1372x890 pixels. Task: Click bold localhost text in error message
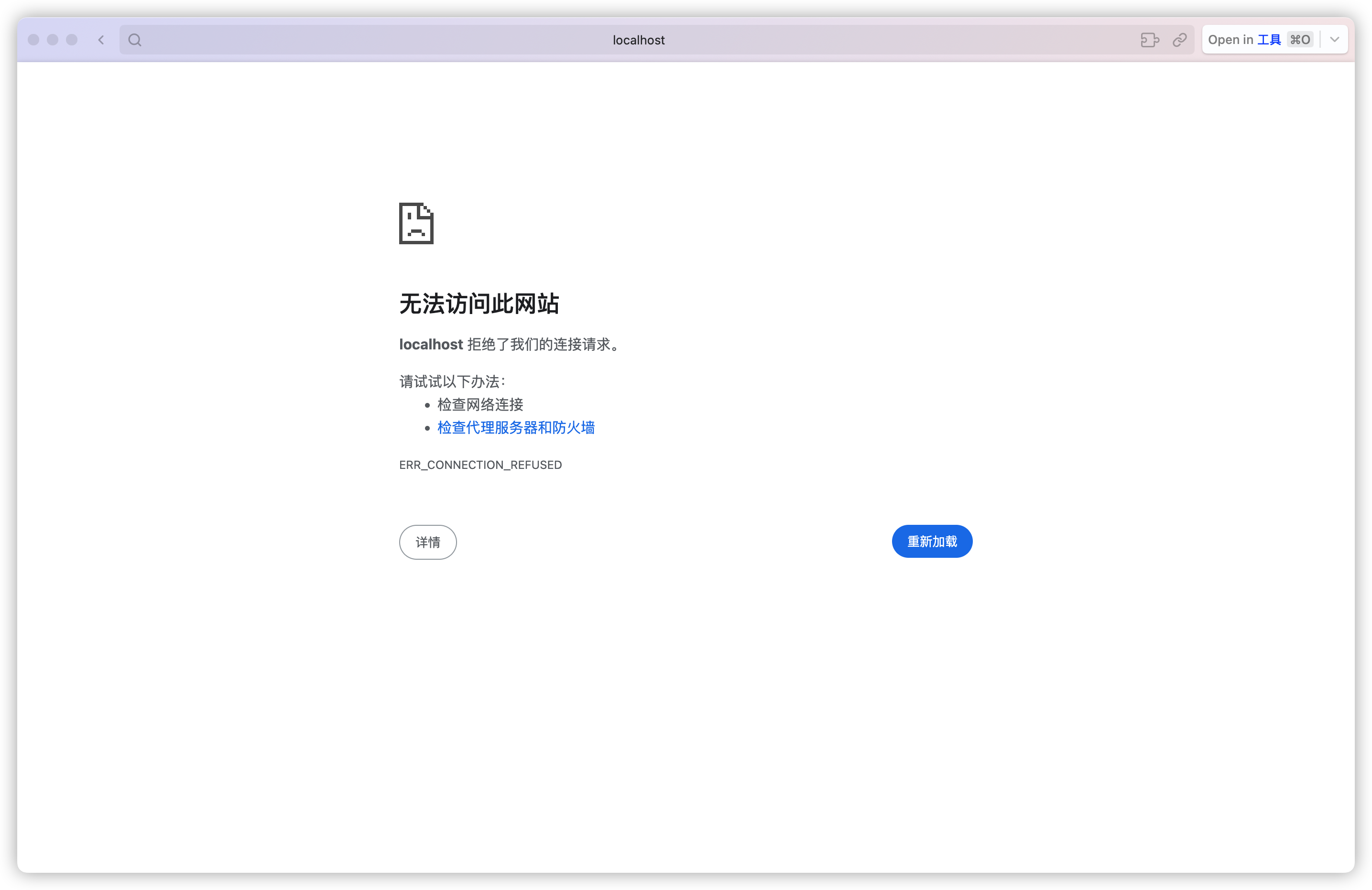431,345
